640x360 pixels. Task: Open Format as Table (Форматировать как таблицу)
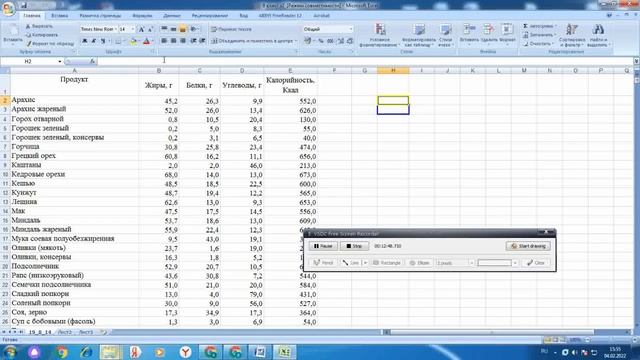pos(419,35)
